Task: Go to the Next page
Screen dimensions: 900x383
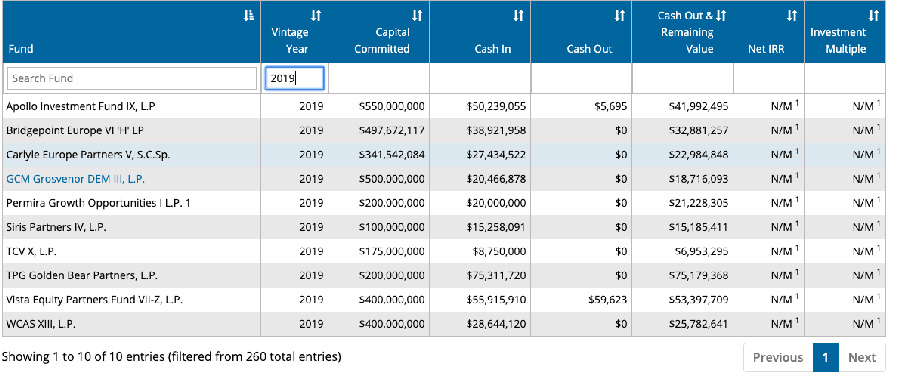Action: tap(862, 358)
